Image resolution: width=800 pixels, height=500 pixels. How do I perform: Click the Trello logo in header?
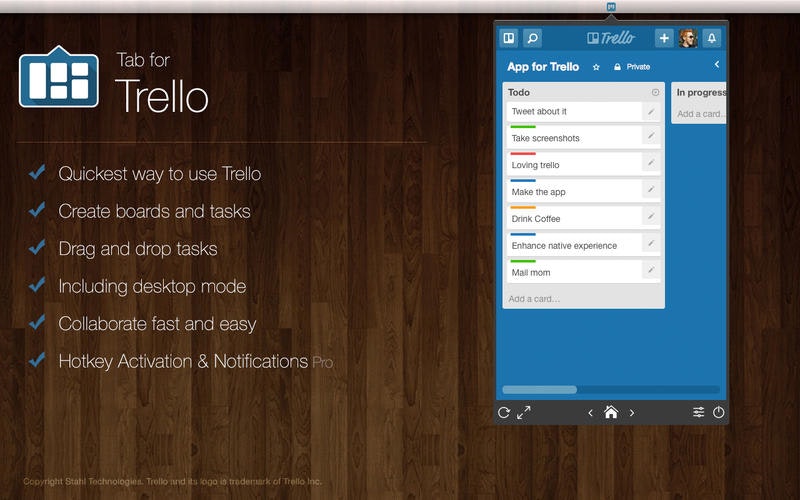click(611, 38)
